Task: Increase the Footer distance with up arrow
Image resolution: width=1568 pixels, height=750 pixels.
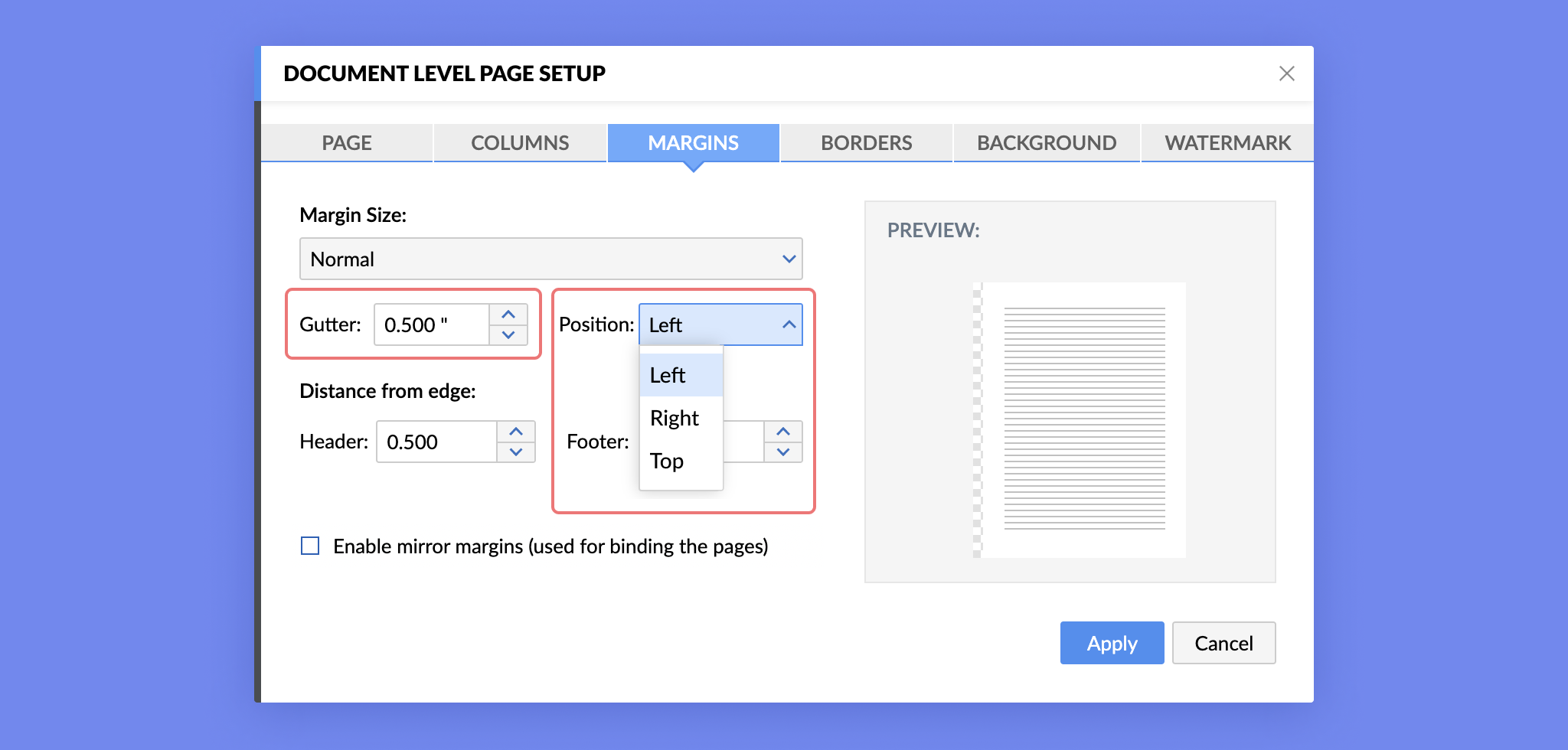Action: (x=783, y=432)
